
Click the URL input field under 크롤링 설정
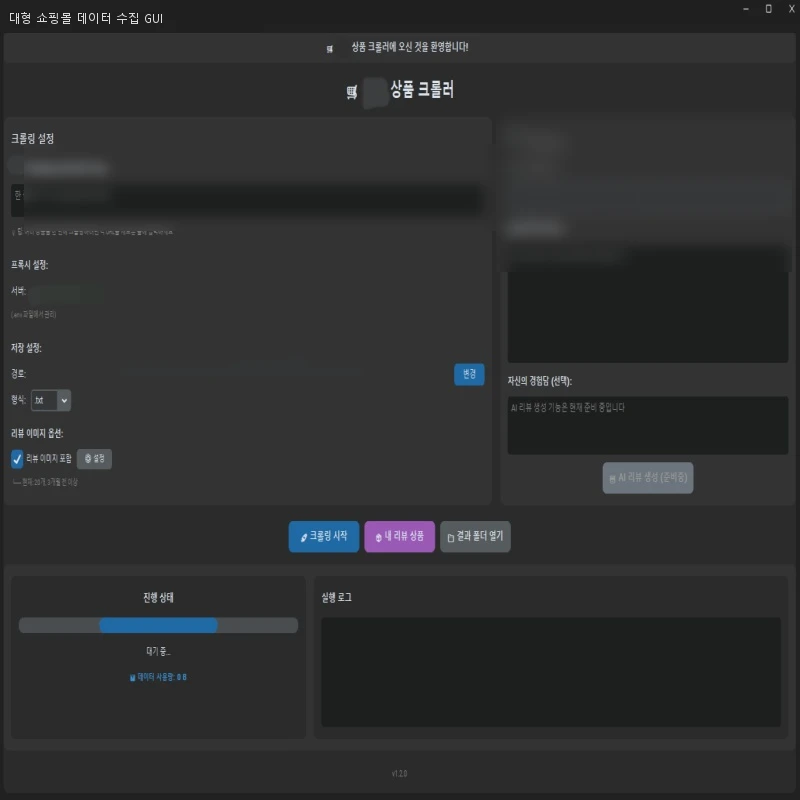click(247, 200)
